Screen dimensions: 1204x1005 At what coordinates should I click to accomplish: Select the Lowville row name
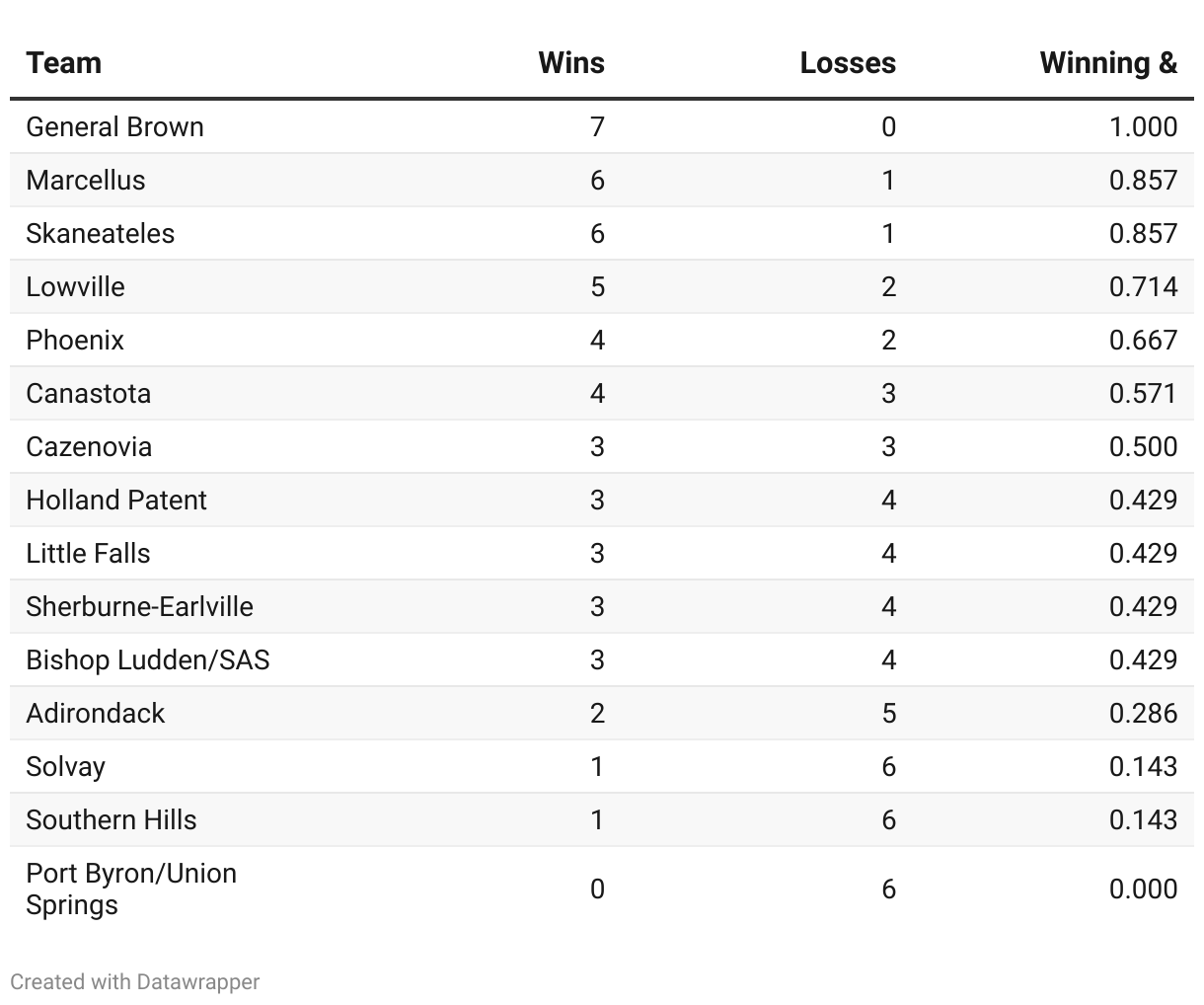pyautogui.click(x=76, y=286)
